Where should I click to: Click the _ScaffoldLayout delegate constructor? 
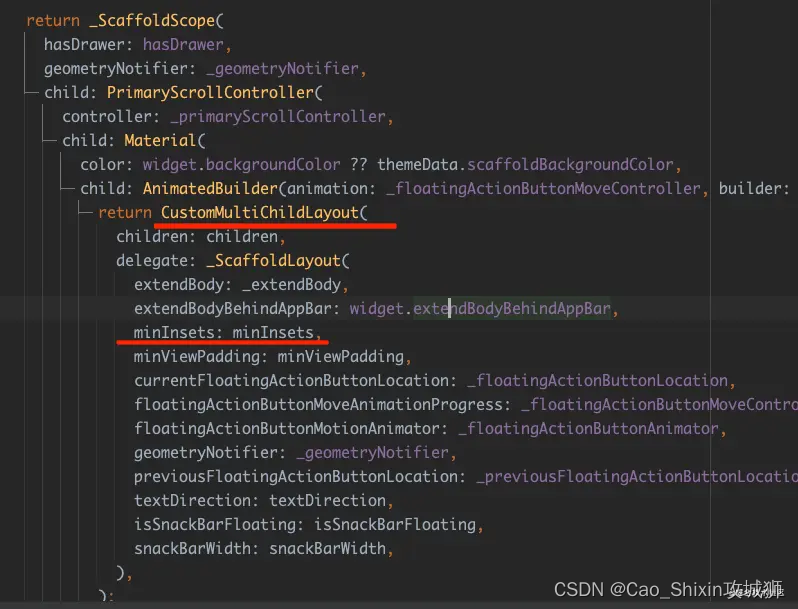pyautogui.click(x=274, y=261)
